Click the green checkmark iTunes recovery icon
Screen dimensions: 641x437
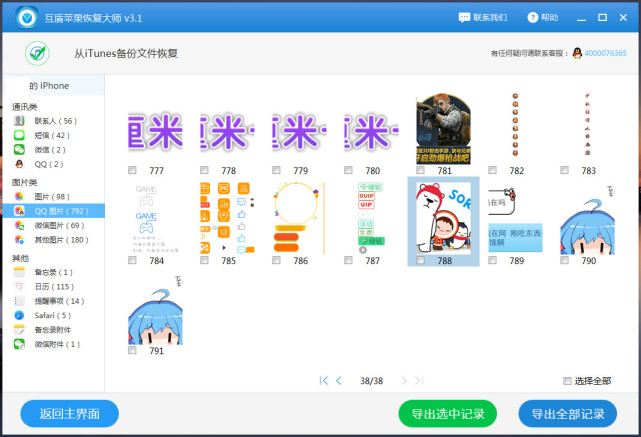pyautogui.click(x=37, y=54)
